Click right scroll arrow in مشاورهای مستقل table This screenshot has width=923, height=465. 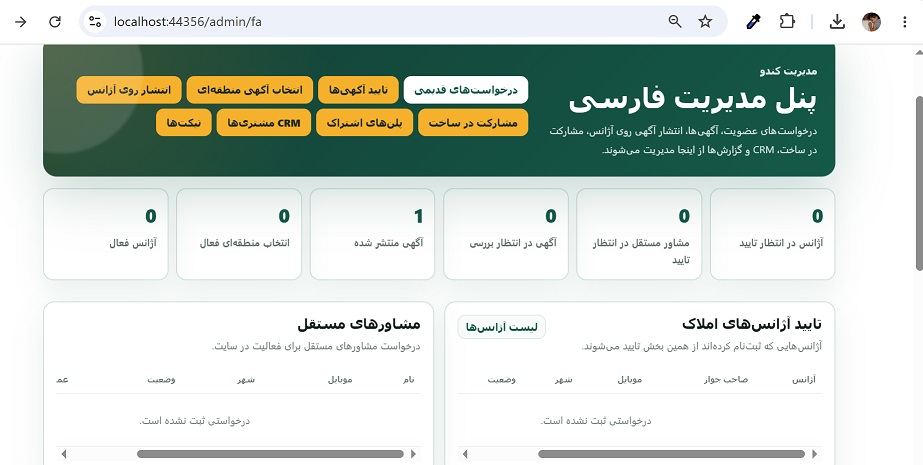(413, 454)
